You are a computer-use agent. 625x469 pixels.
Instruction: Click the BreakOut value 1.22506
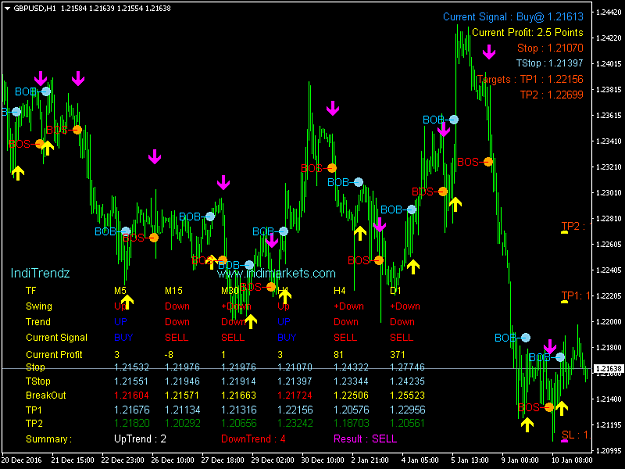tap(351, 396)
